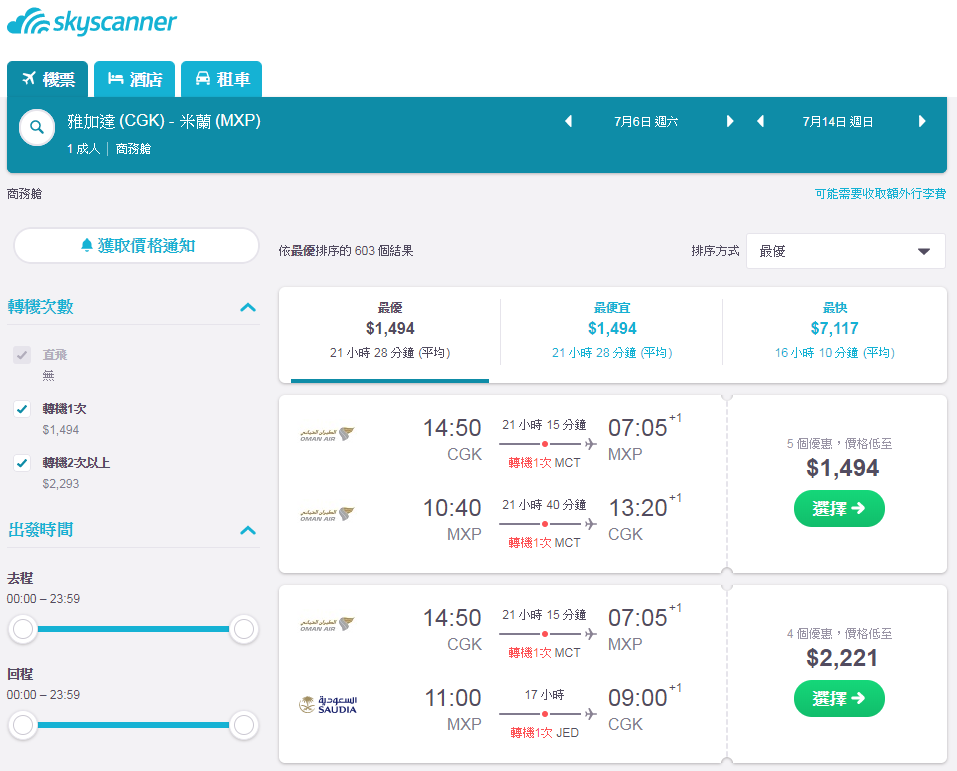
Task: Click the Skyscanner logo
Action: tap(92, 22)
